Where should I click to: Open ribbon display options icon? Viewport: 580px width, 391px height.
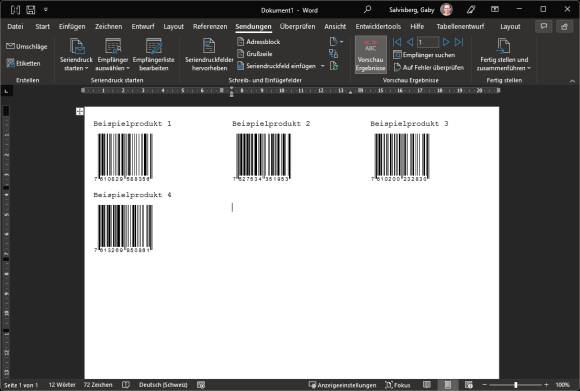pos(495,10)
